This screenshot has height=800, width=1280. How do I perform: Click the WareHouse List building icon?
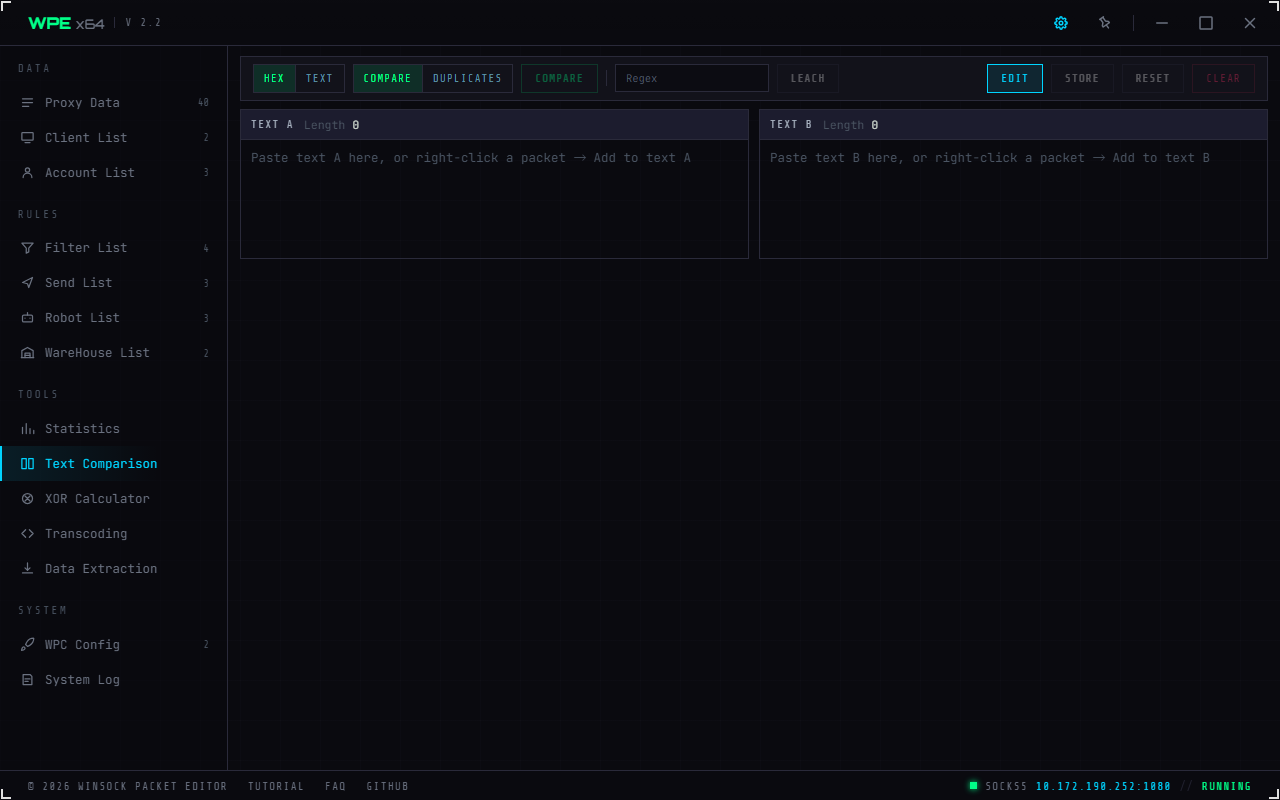28,353
